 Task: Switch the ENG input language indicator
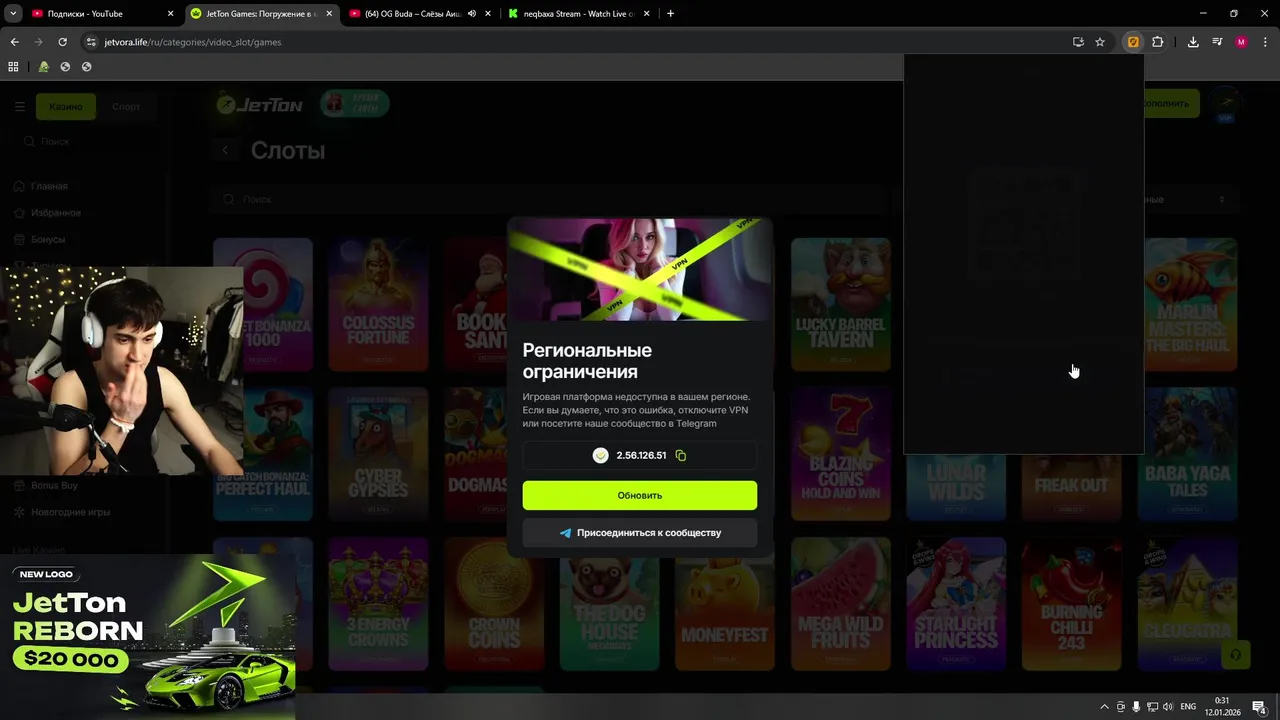(x=1188, y=707)
